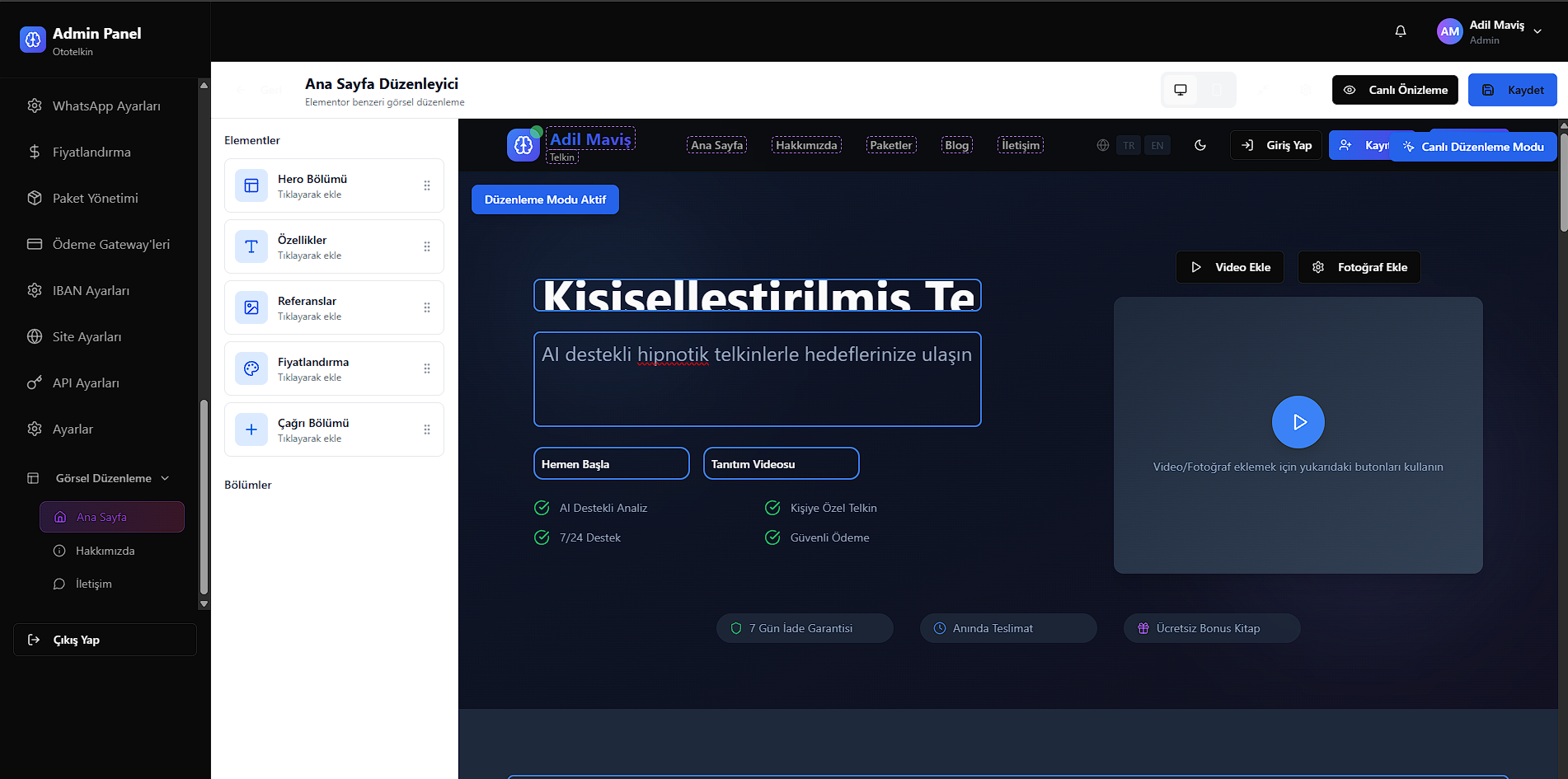This screenshot has height=779, width=1568.
Task: Click the globe language icon in site navbar
Action: 1102,144
